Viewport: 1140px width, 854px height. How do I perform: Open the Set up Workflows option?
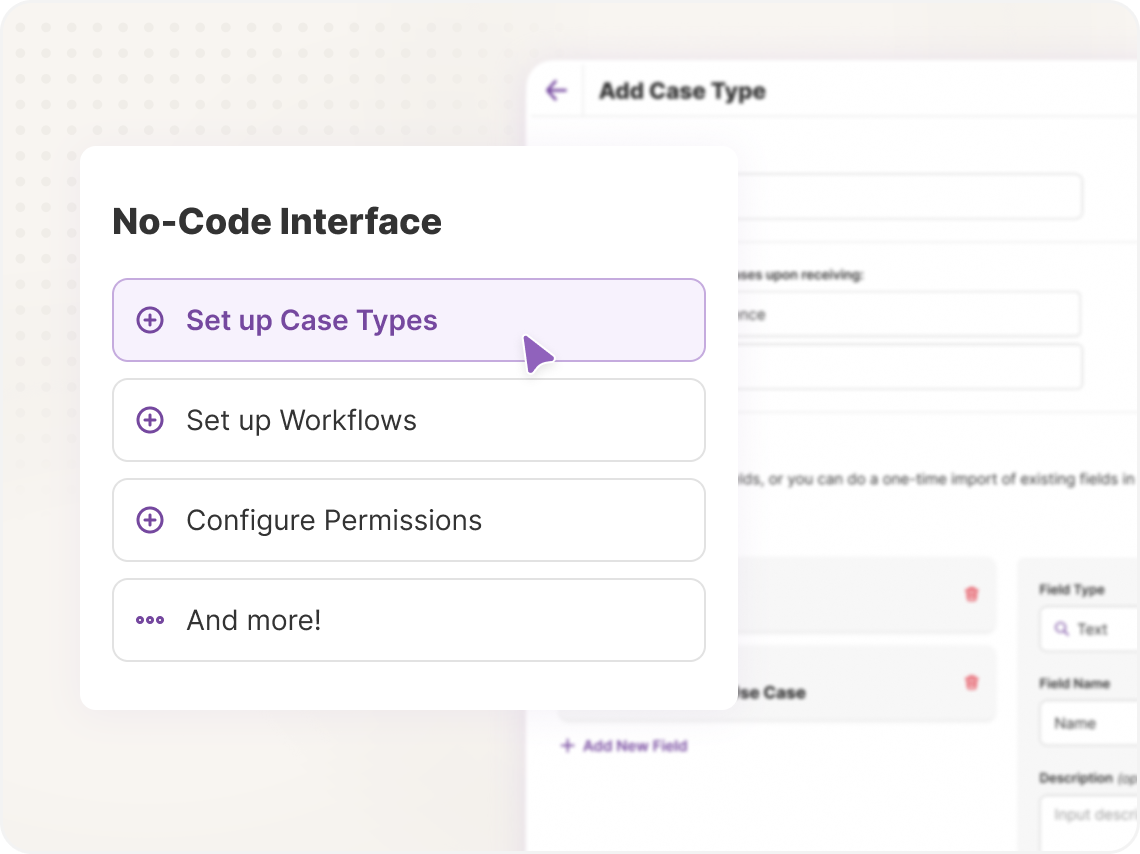point(409,420)
